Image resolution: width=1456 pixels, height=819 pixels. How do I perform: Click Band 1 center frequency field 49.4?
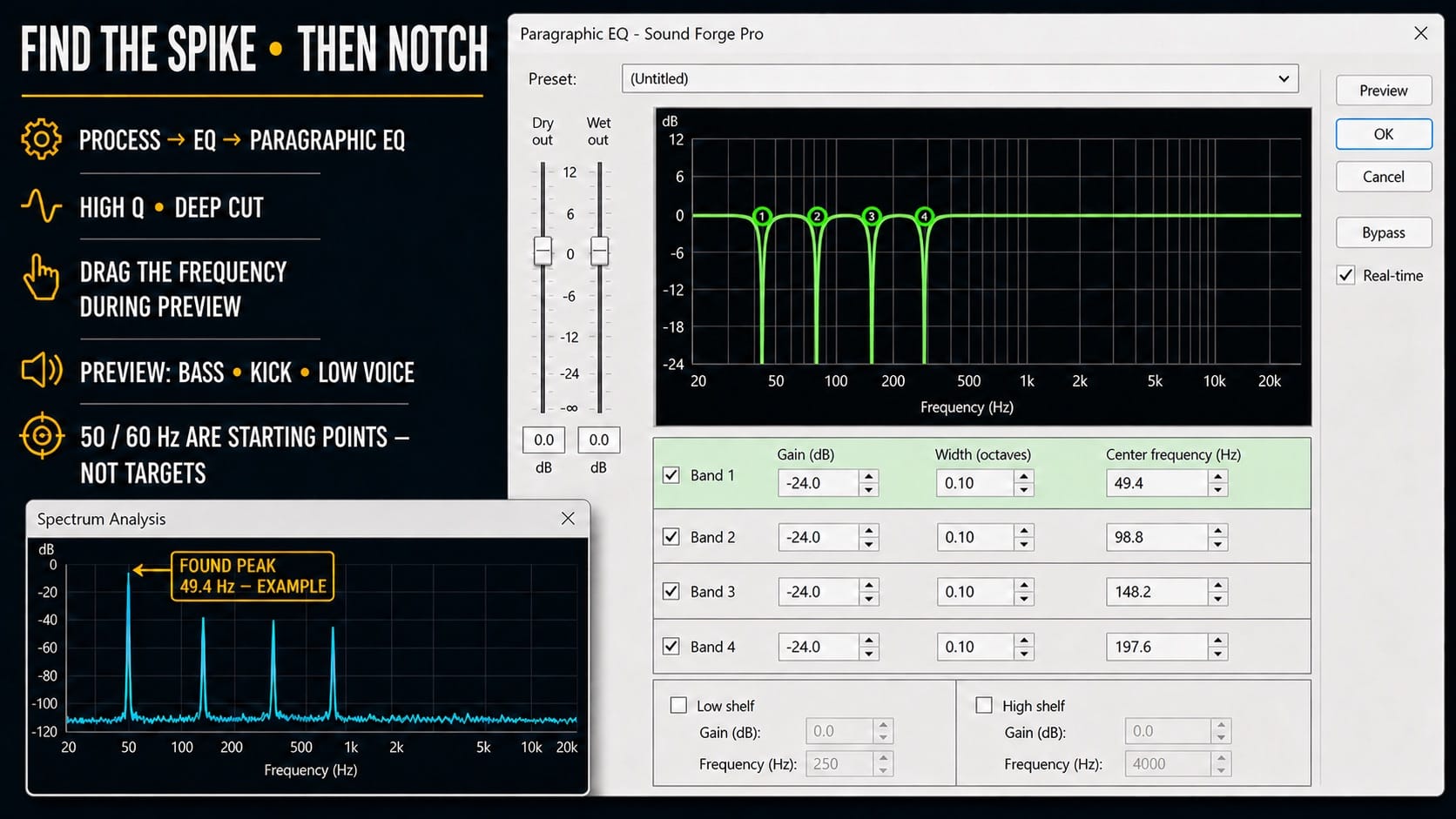(1157, 483)
